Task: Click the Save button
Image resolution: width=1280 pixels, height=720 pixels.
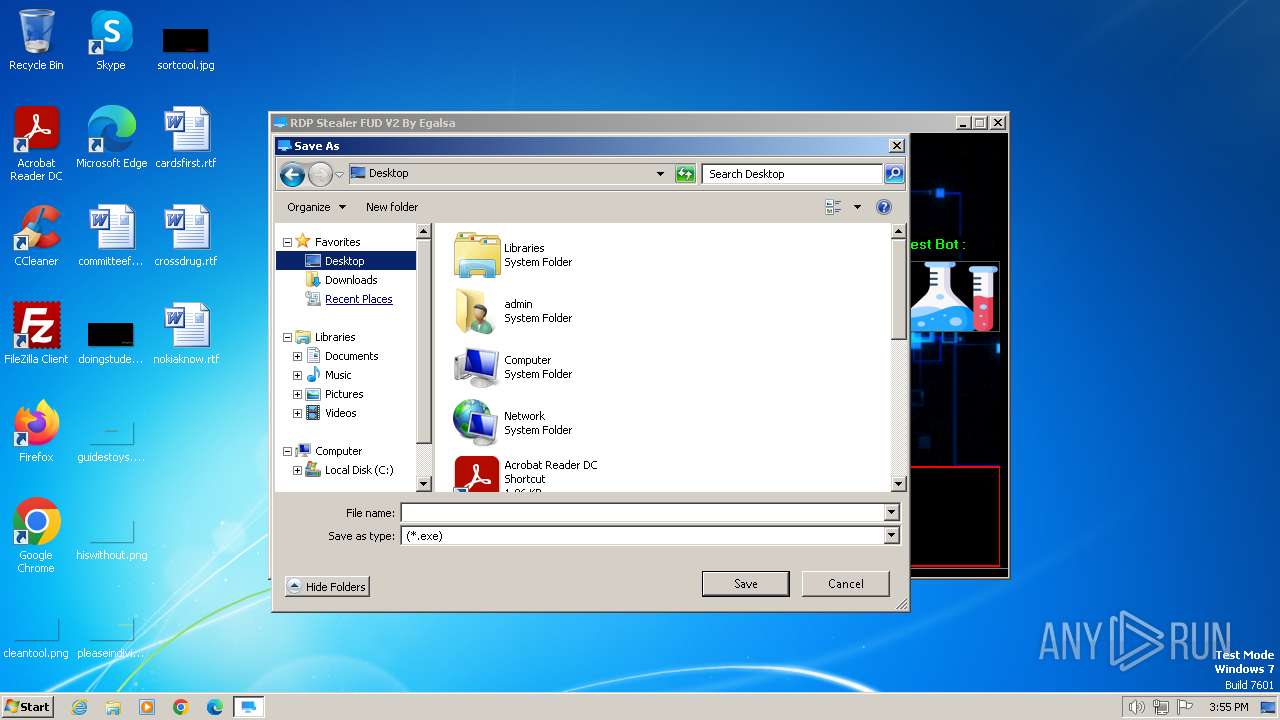Action: (745, 584)
